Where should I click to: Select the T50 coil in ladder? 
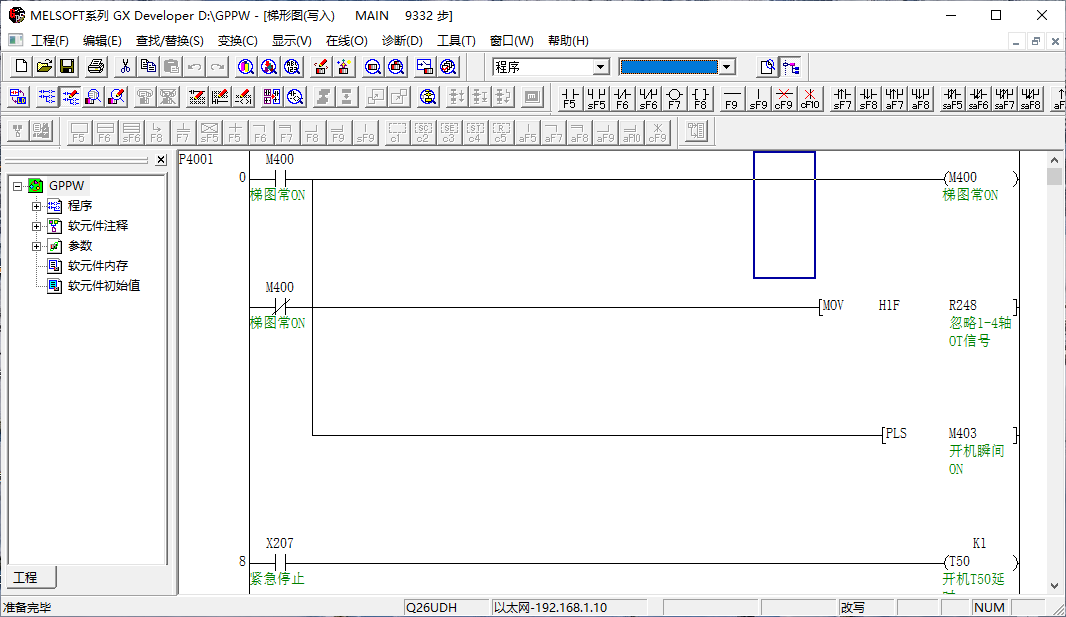959,562
